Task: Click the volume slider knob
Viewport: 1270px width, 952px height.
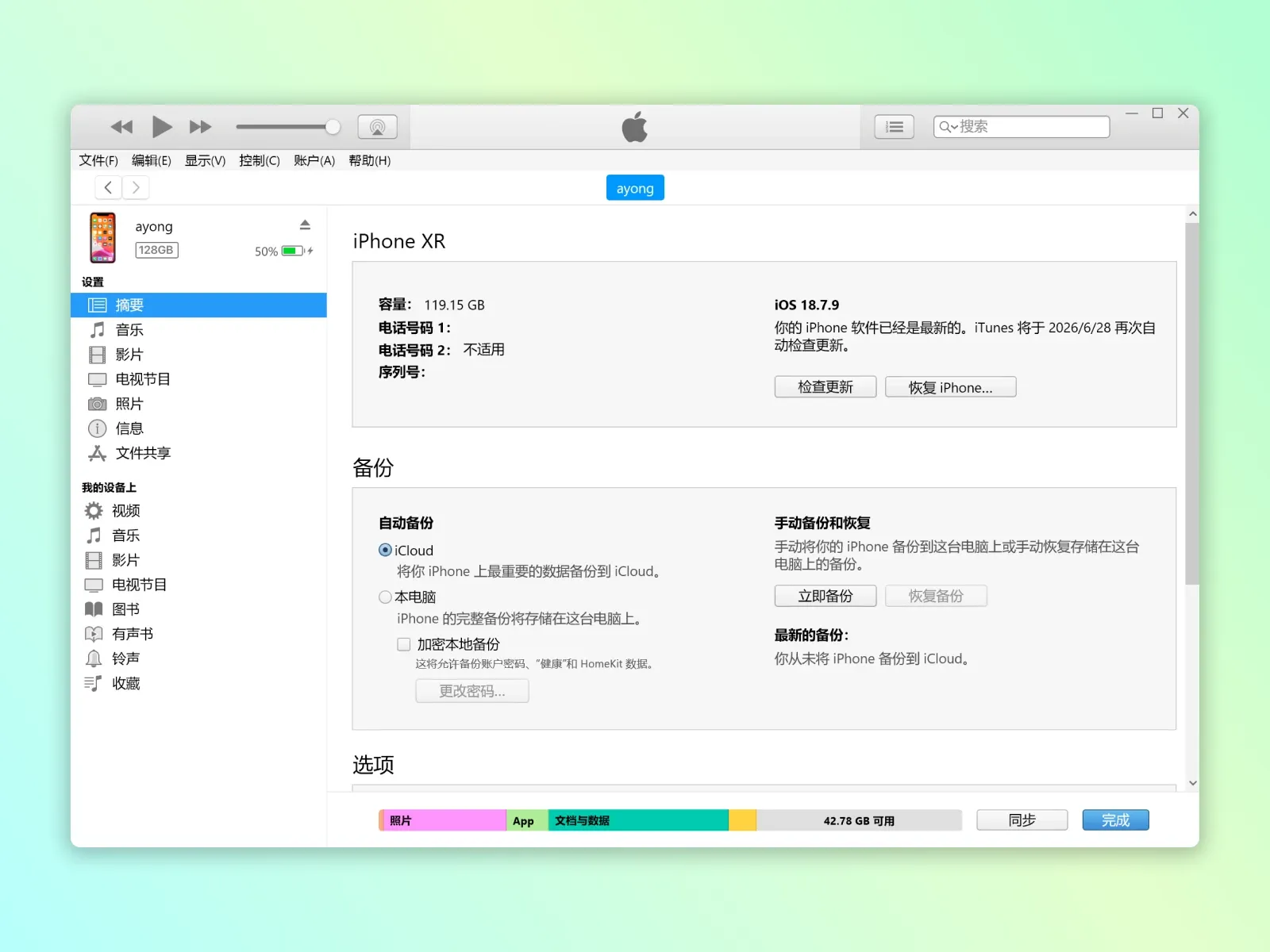Action: (333, 127)
